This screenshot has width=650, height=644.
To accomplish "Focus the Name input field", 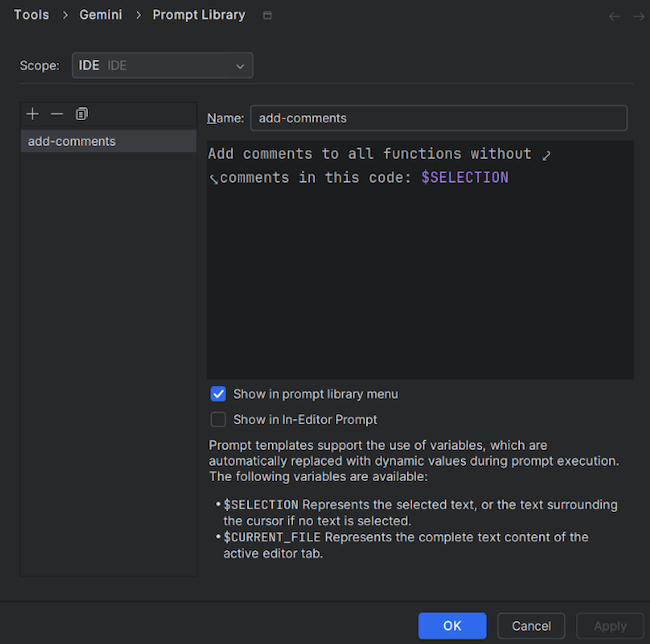I will (438, 118).
